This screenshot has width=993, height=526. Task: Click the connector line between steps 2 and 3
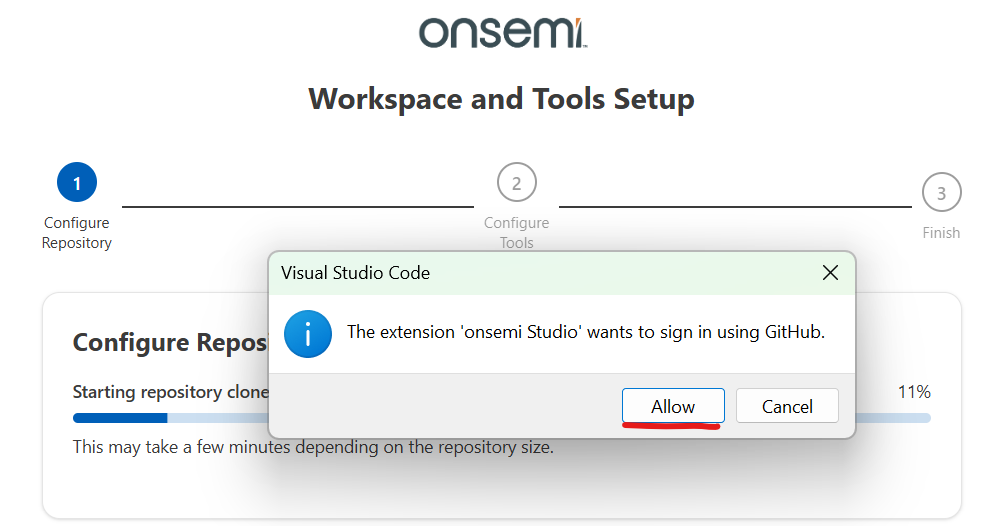click(x=735, y=206)
